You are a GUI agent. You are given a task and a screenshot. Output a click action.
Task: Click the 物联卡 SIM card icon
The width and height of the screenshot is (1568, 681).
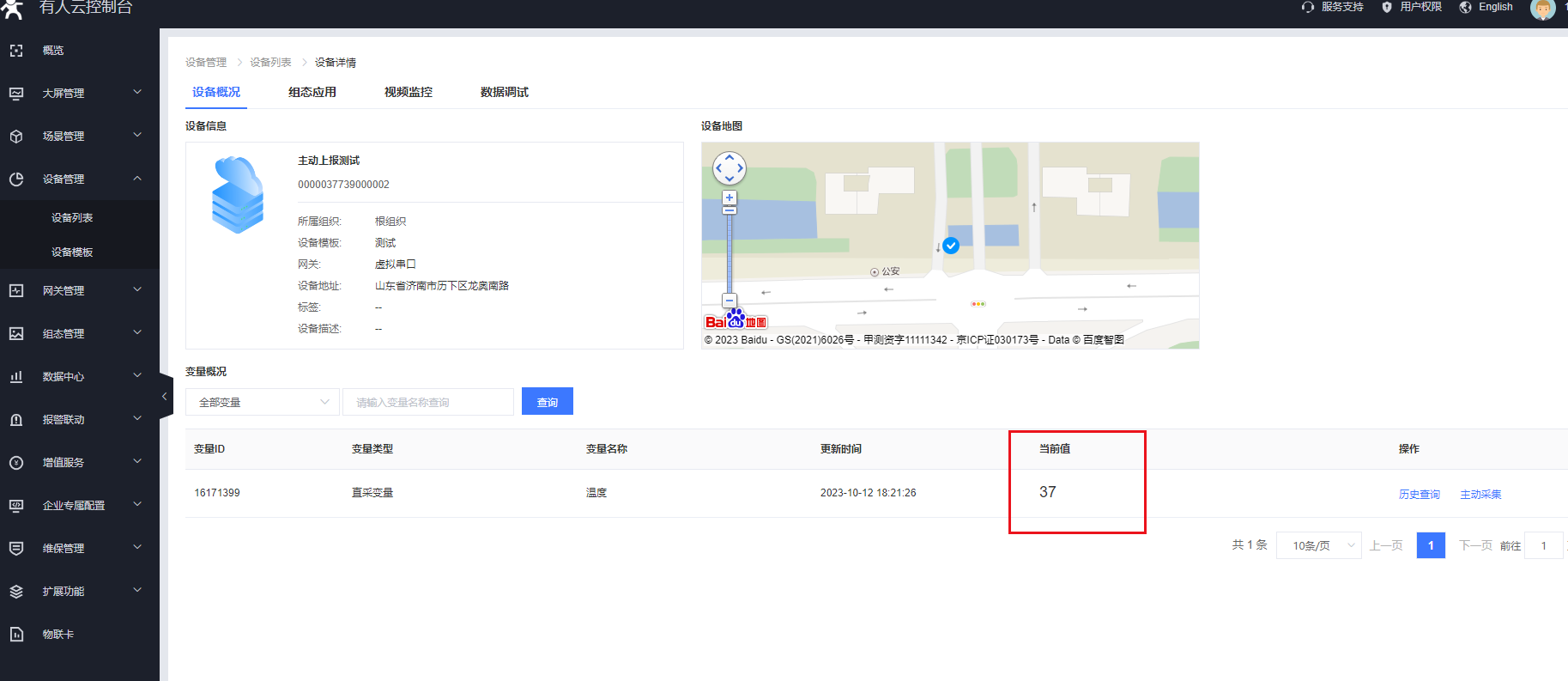16,635
